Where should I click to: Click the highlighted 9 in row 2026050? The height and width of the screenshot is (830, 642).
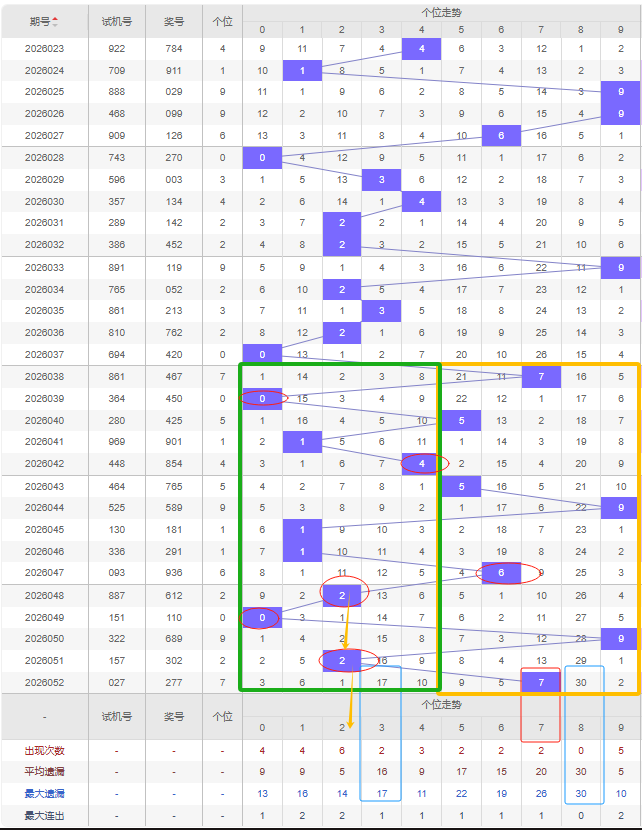tap(620, 638)
